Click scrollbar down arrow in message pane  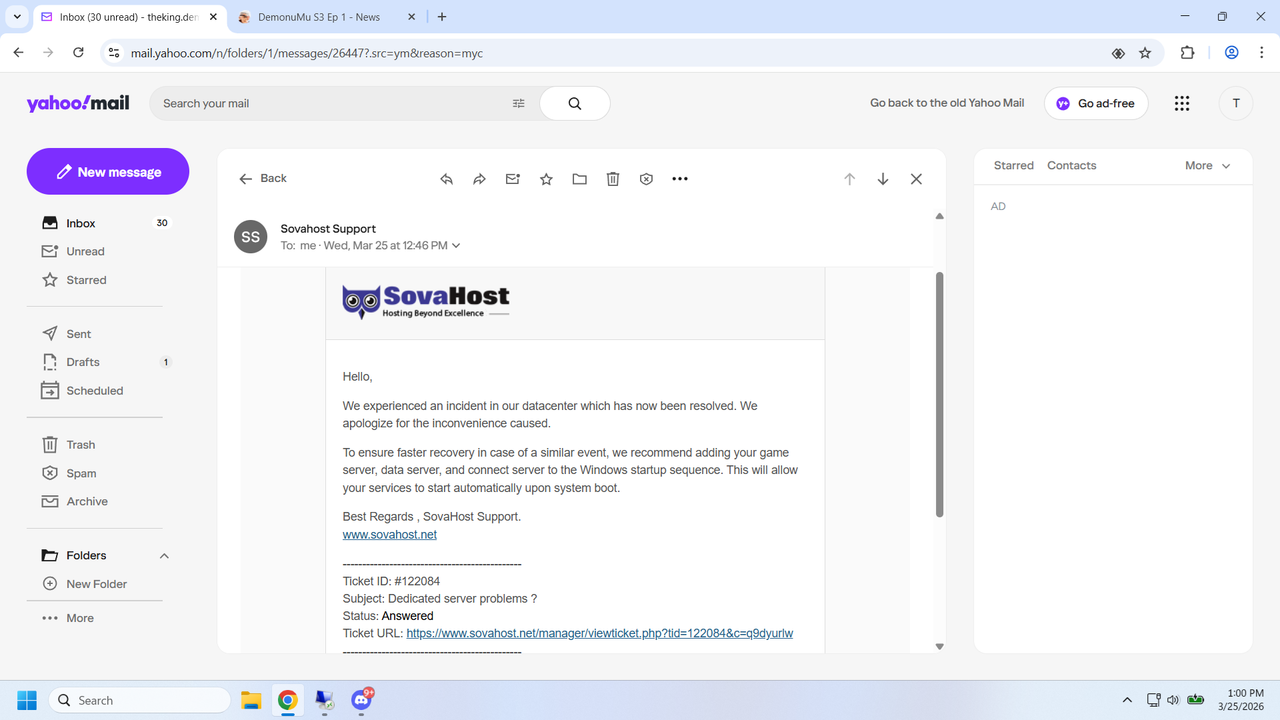pos(939,646)
